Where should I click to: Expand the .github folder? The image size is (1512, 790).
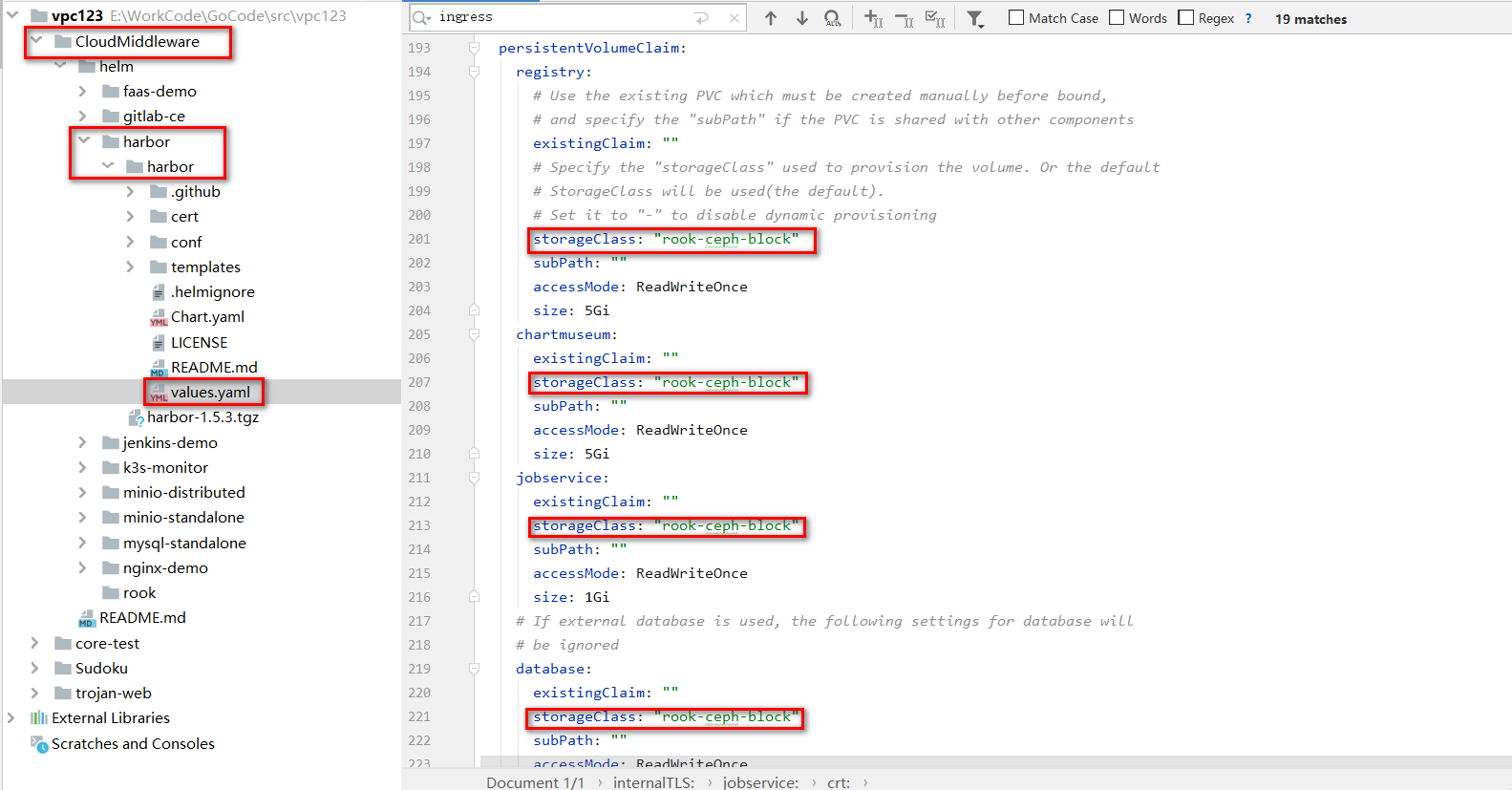click(131, 191)
